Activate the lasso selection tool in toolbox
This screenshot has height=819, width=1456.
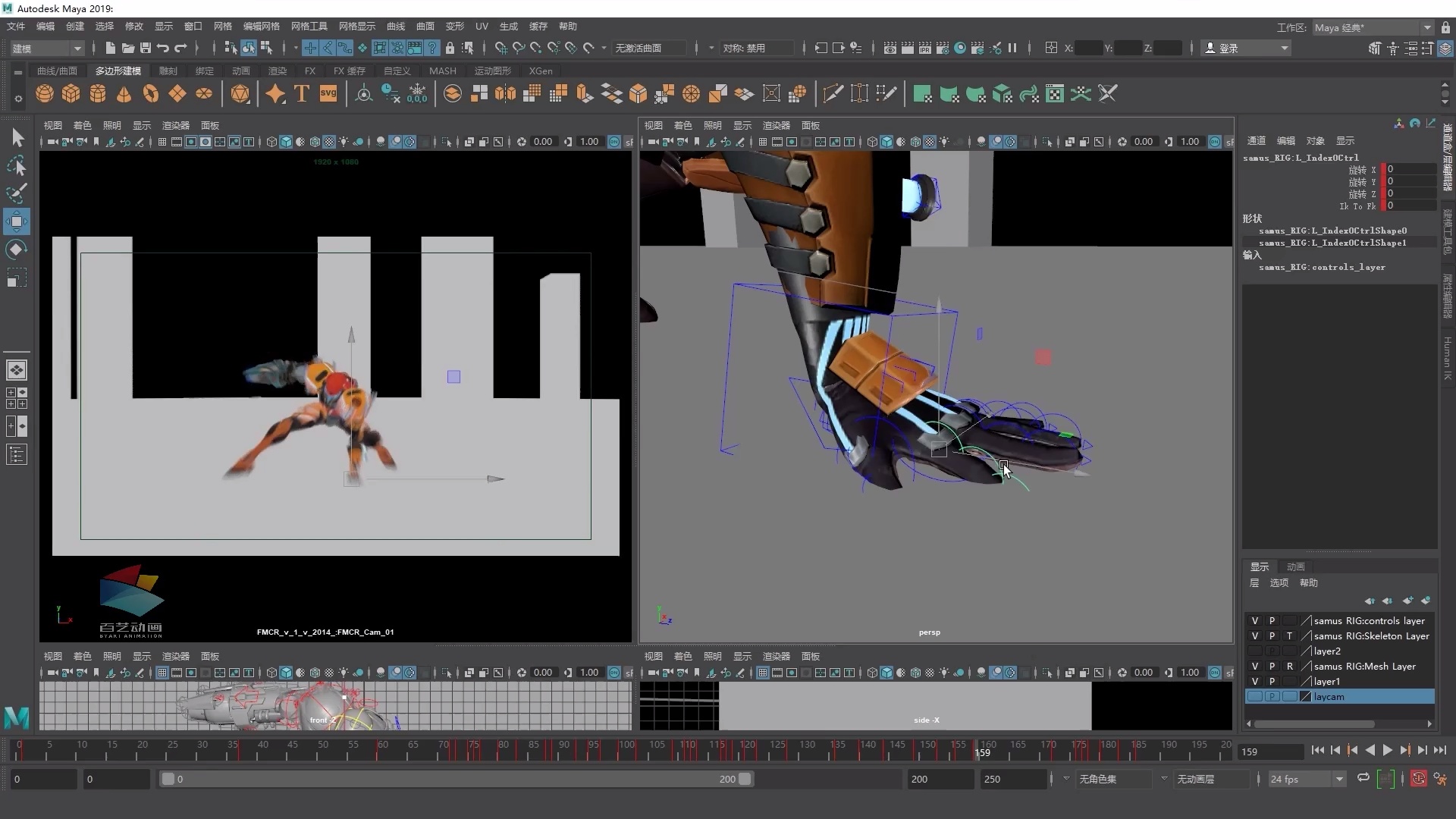click(17, 165)
